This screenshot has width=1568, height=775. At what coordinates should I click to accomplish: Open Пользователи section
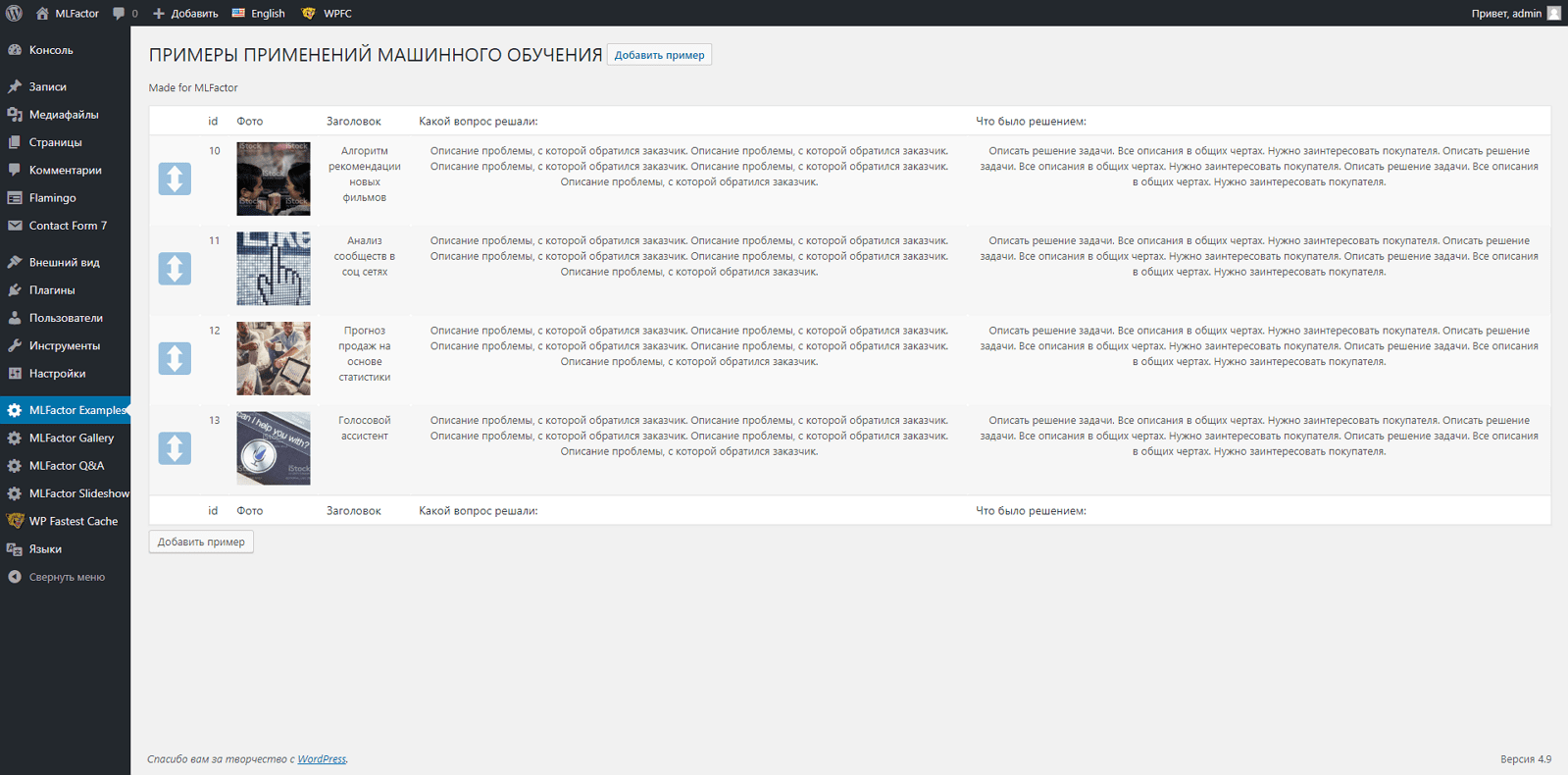[65, 318]
